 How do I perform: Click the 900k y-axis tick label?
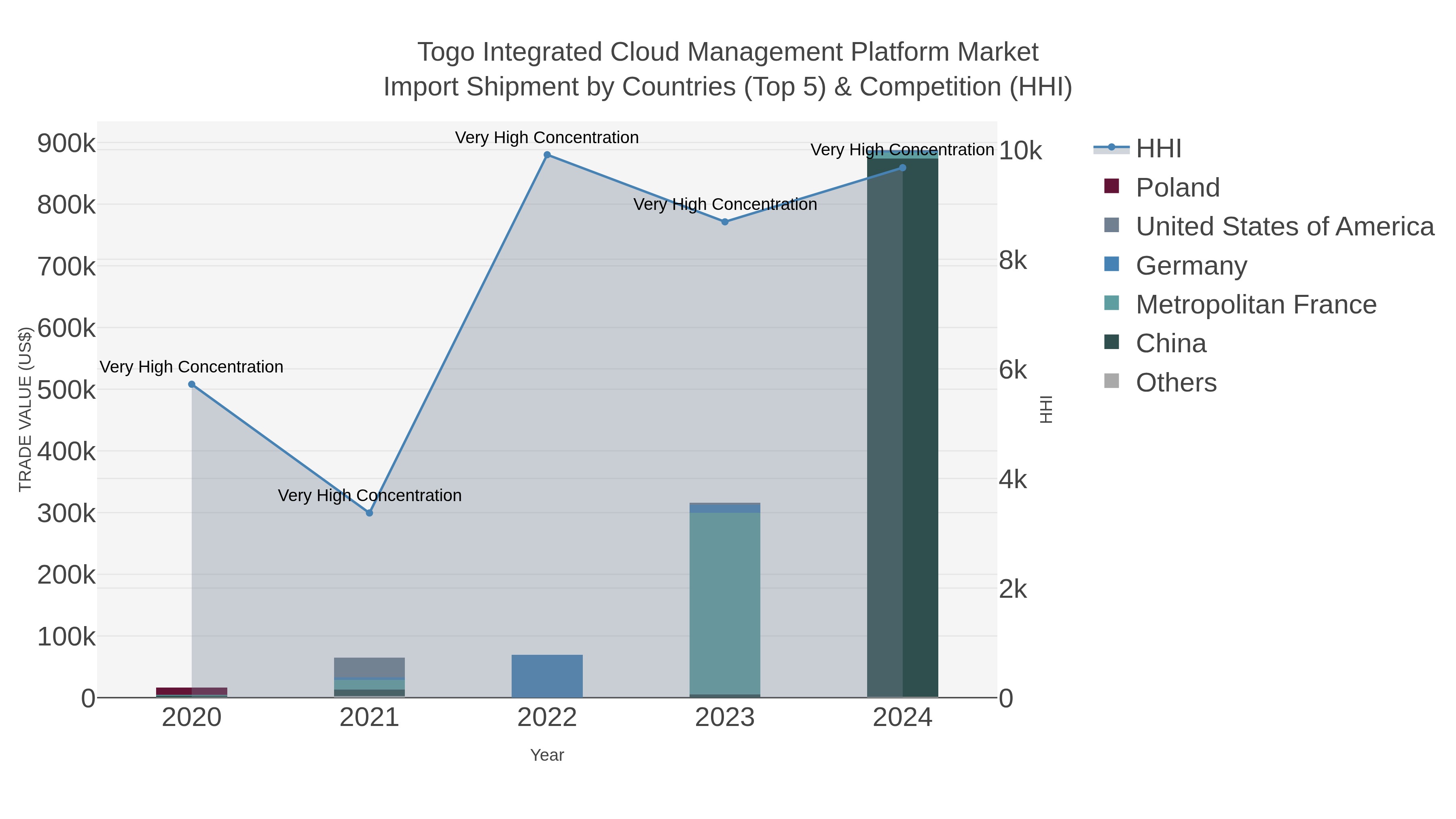[67, 144]
